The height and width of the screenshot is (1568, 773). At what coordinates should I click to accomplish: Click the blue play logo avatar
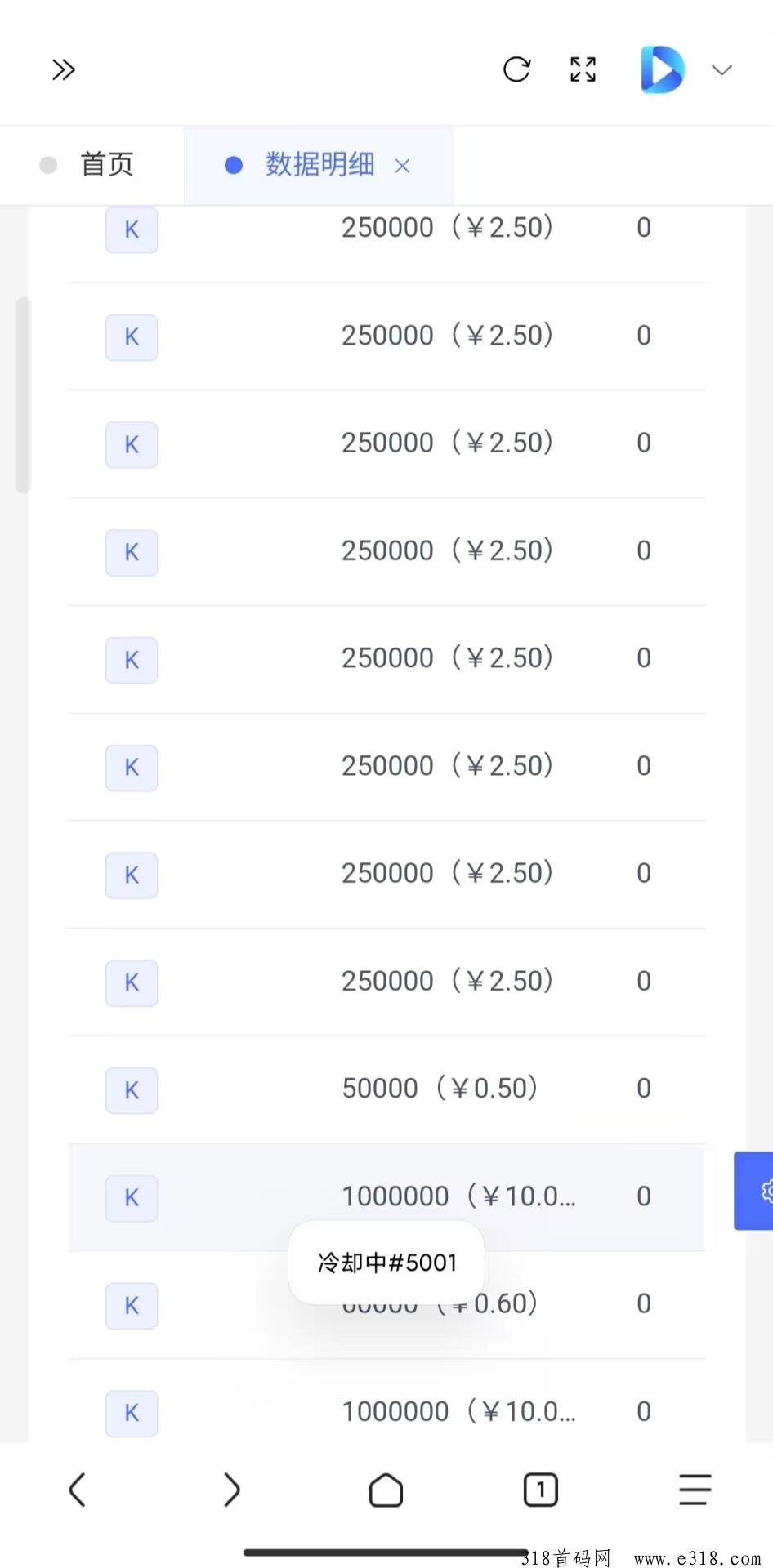[662, 70]
